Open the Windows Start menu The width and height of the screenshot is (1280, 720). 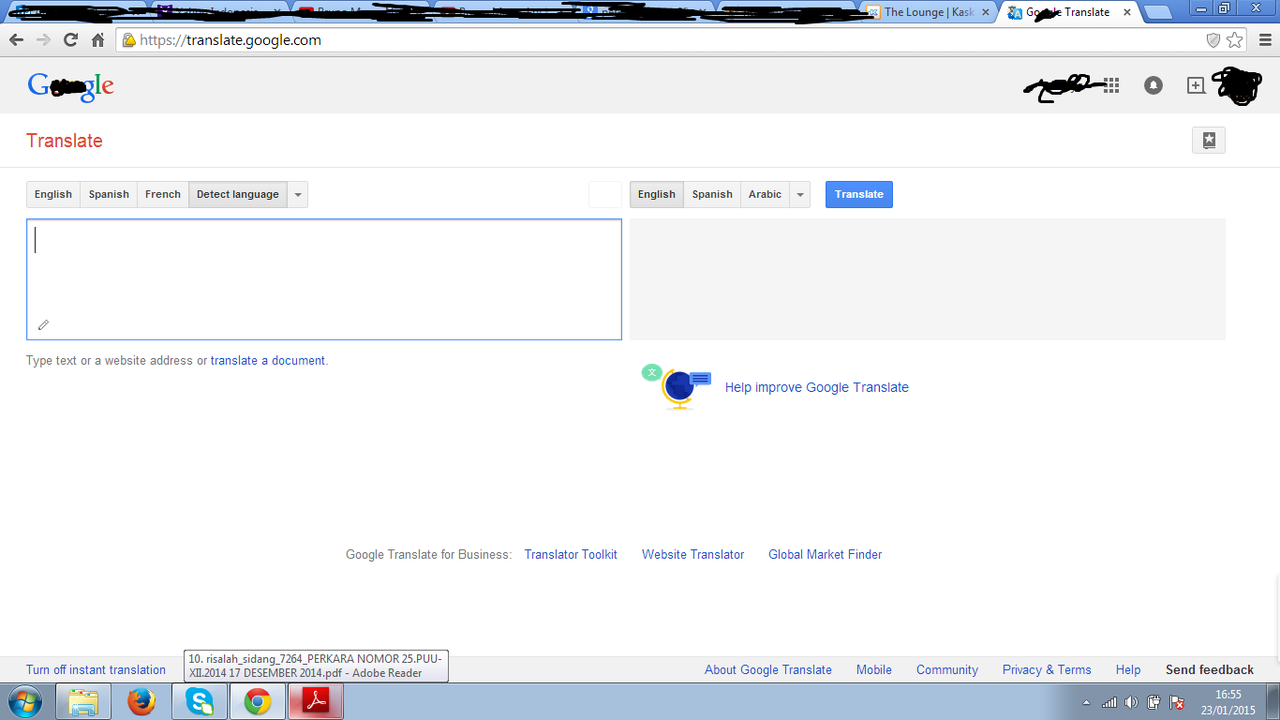(25, 702)
